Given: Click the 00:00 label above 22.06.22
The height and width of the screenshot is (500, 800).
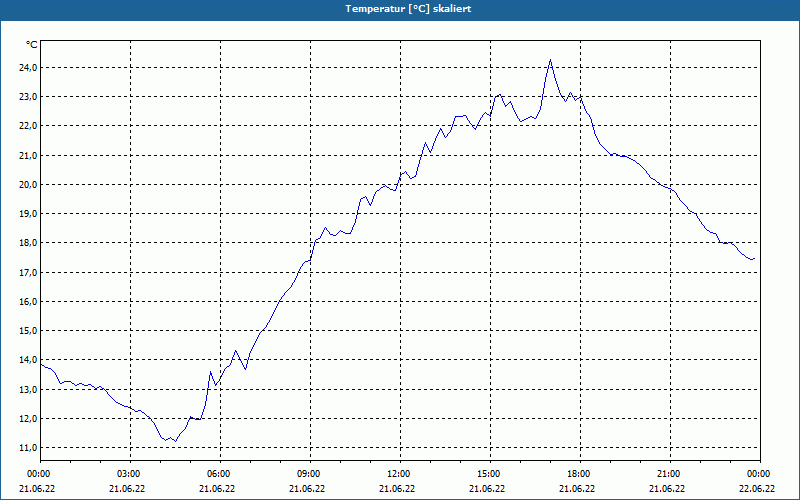Looking at the screenshot, I should (x=757, y=474).
